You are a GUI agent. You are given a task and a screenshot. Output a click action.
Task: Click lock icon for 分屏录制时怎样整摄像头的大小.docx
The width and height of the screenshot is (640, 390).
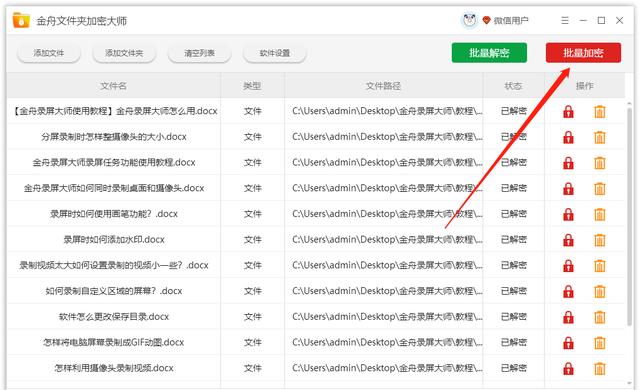tap(568, 137)
